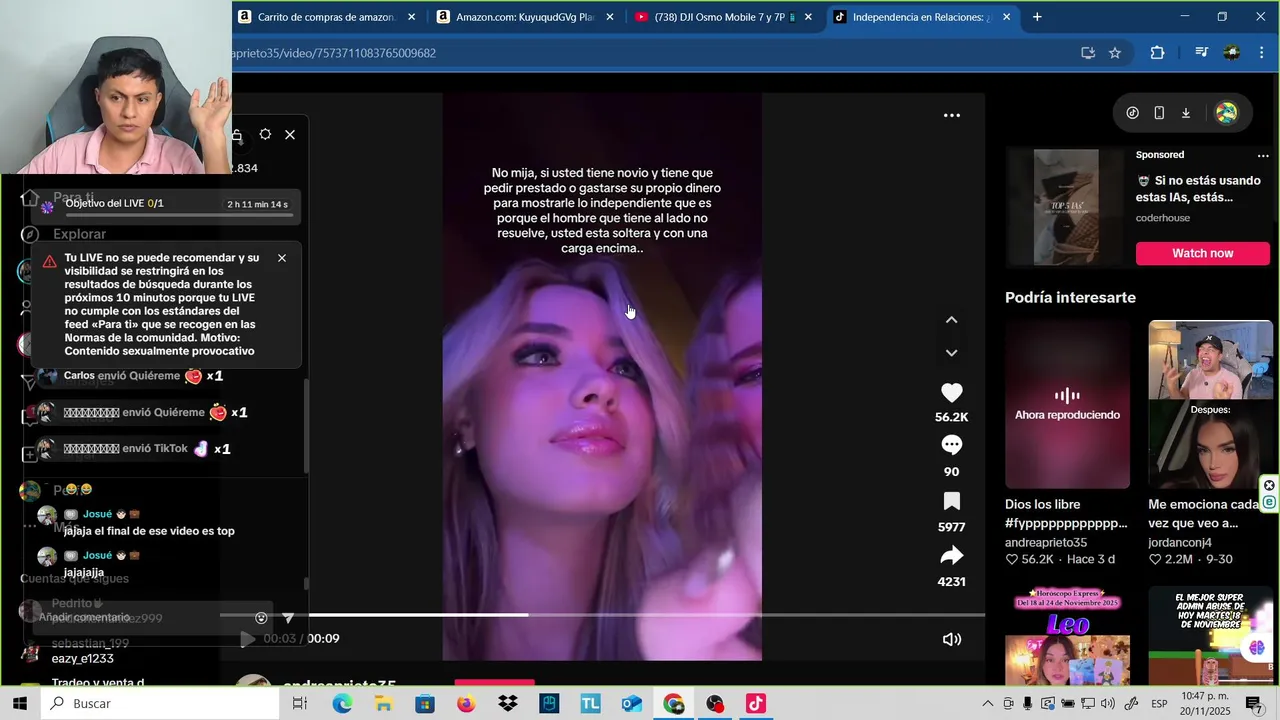This screenshot has height=720, width=1280.
Task: Mute the video with the speaker icon
Action: (x=952, y=639)
